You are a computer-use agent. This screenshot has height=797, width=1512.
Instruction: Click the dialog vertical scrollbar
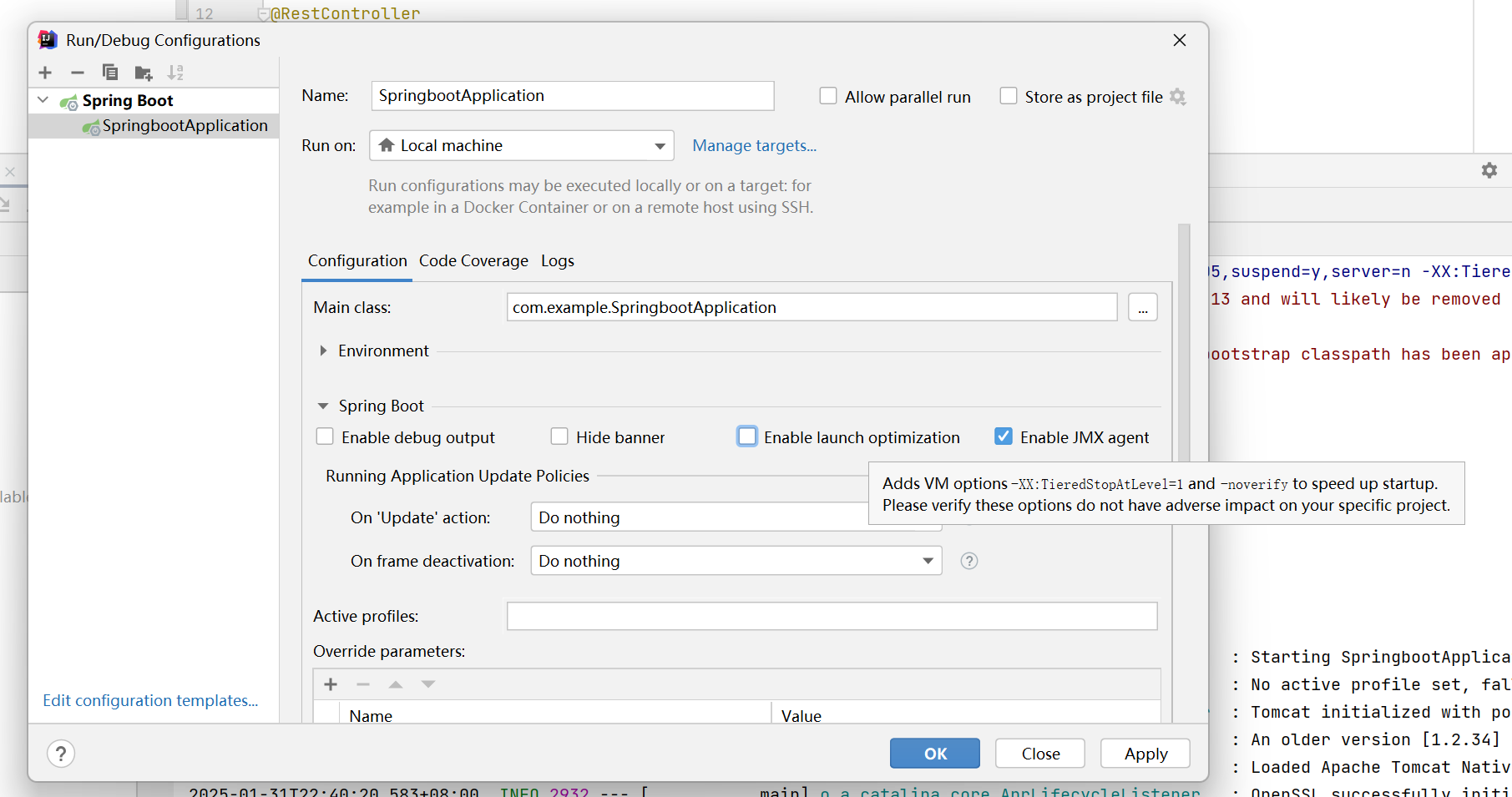pyautogui.click(x=1184, y=342)
